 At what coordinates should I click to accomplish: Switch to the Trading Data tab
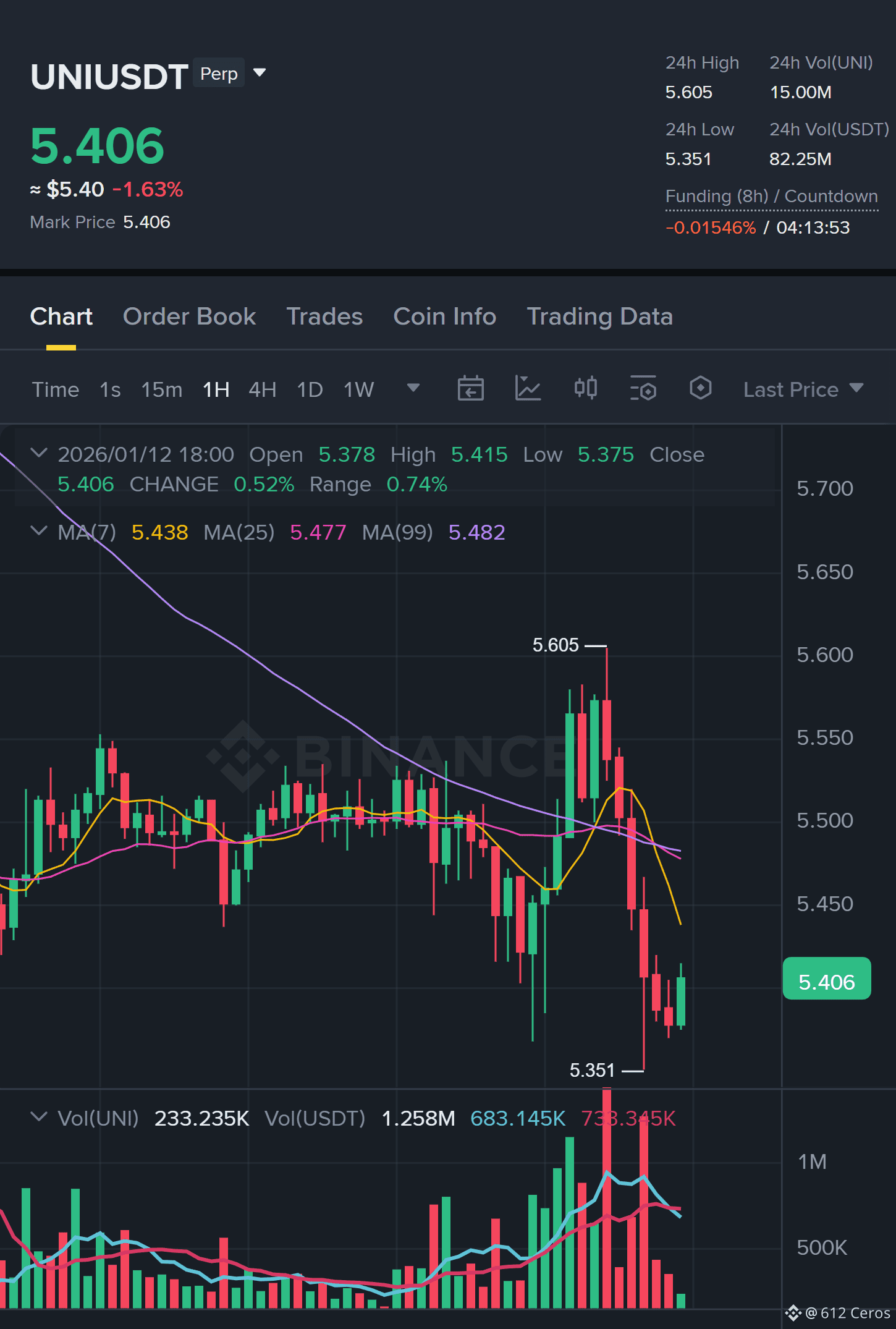[x=599, y=316]
